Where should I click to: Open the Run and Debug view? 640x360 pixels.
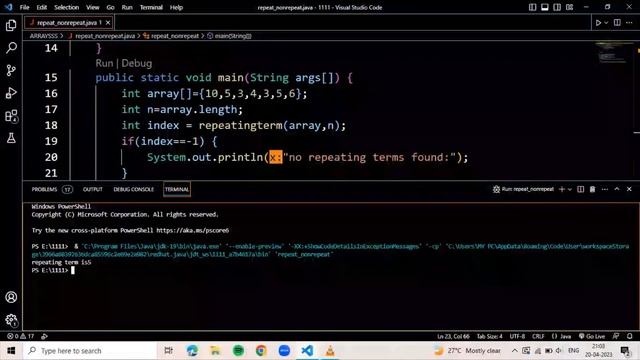[11, 93]
